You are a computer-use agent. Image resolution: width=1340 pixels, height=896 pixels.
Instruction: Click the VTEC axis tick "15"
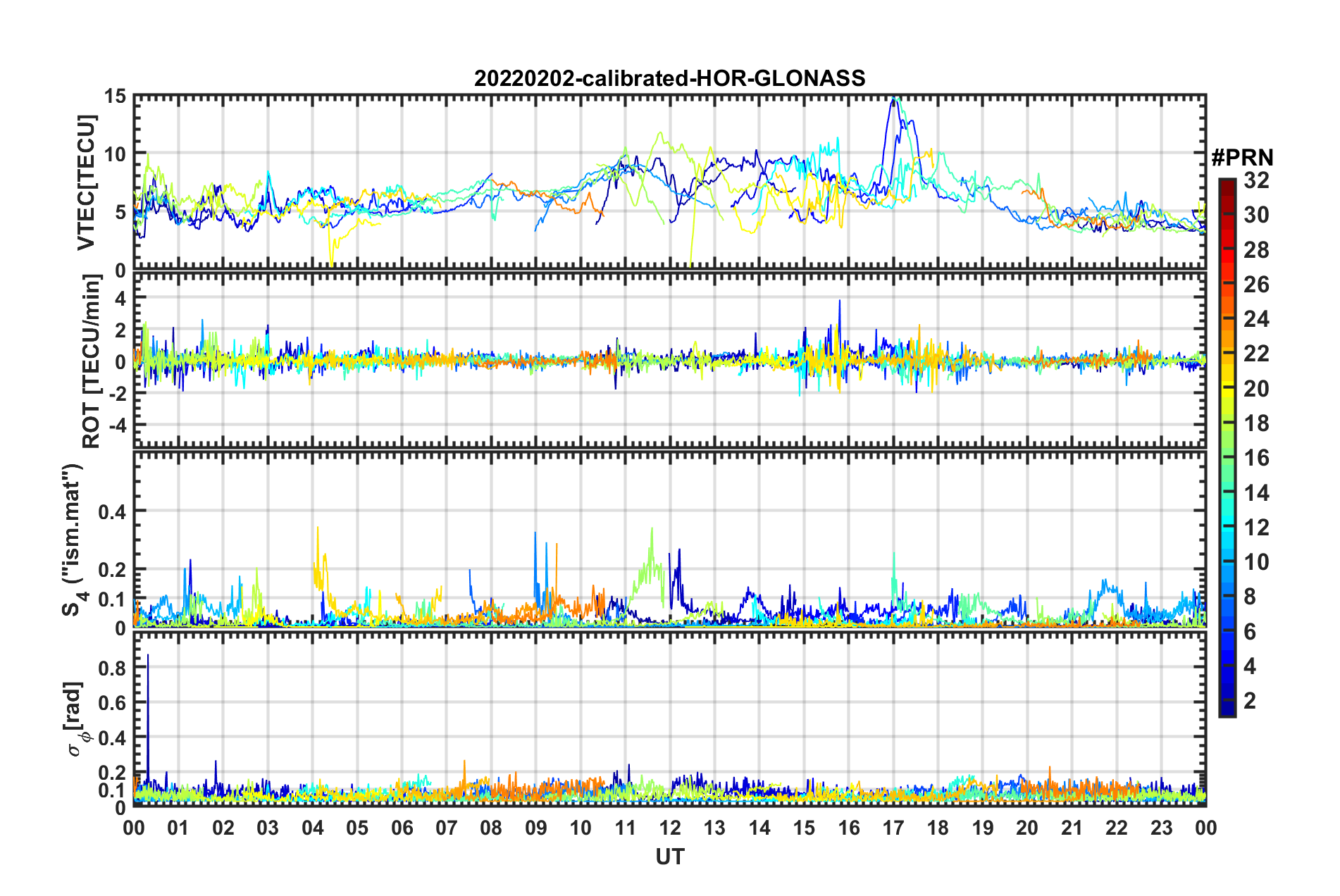point(116,96)
